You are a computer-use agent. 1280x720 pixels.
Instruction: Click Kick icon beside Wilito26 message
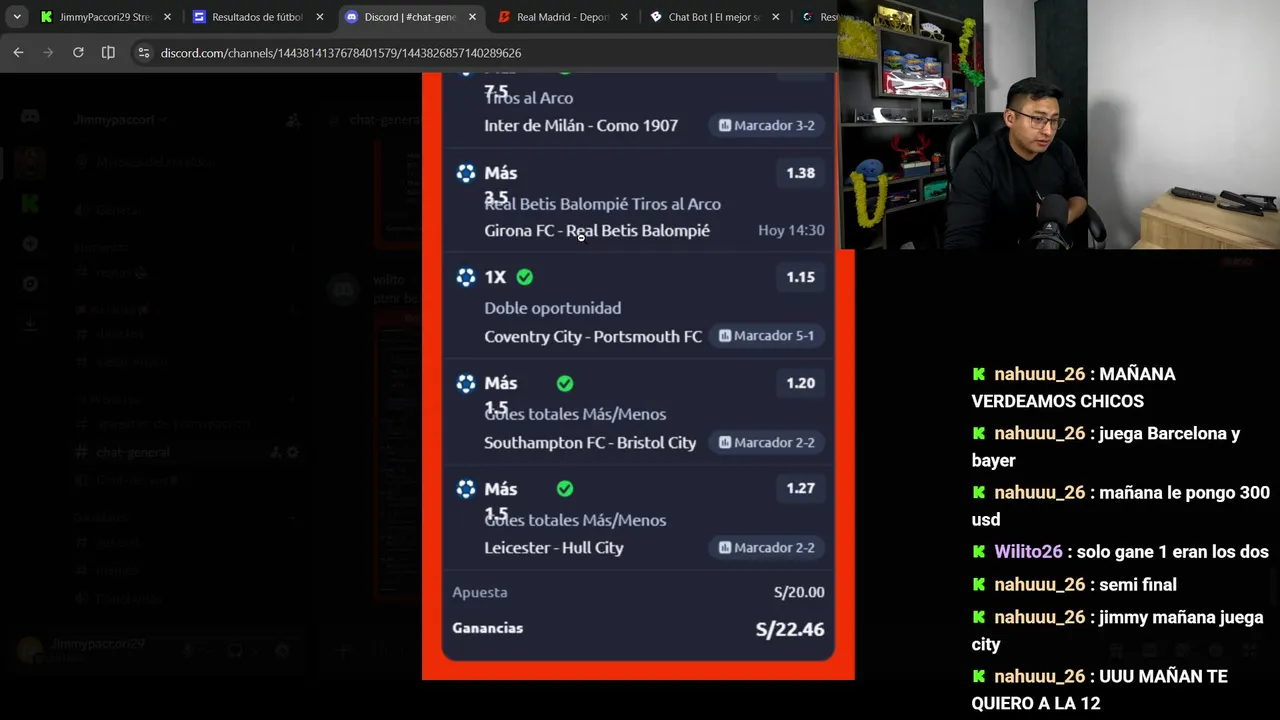(x=979, y=552)
